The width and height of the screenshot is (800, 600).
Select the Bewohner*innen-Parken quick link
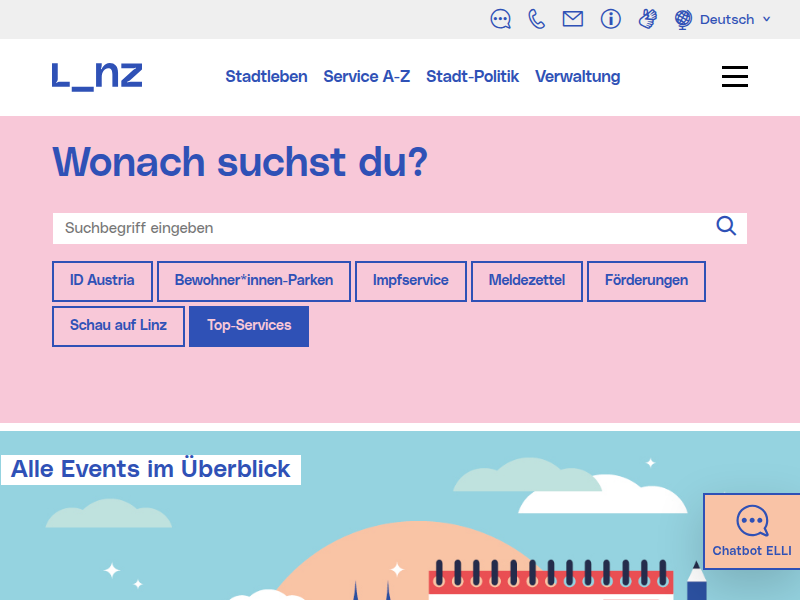click(254, 281)
